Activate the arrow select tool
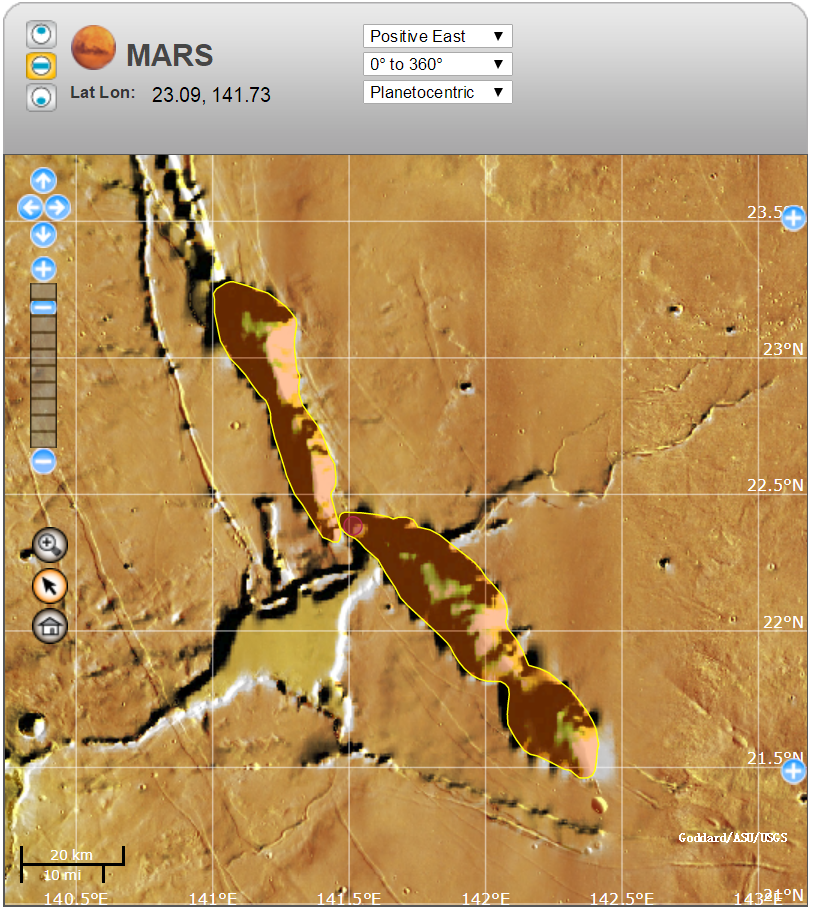814x917 pixels. 50,586
